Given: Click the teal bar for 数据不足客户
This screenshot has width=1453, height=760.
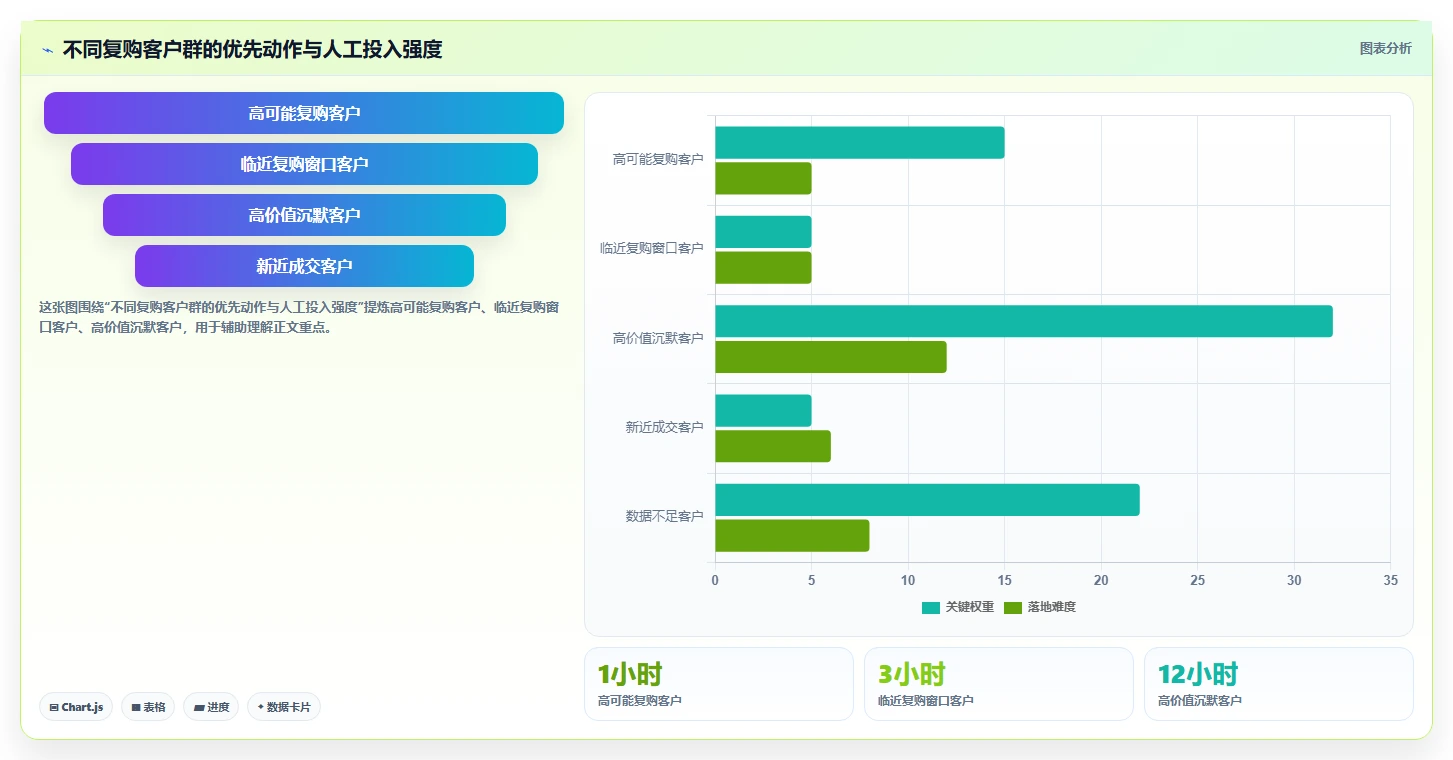Looking at the screenshot, I should (927, 500).
